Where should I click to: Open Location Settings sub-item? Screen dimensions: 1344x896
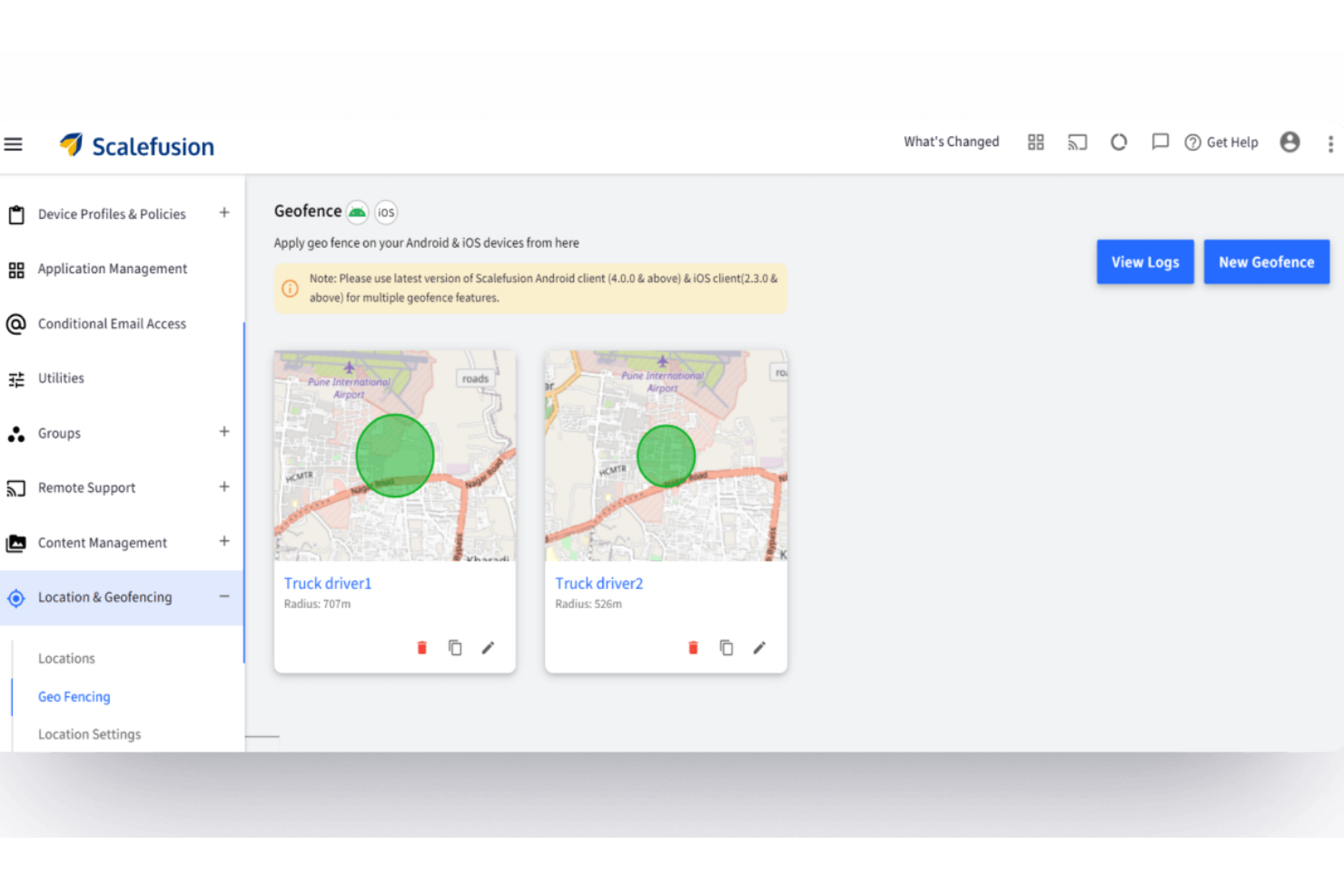[x=90, y=734]
